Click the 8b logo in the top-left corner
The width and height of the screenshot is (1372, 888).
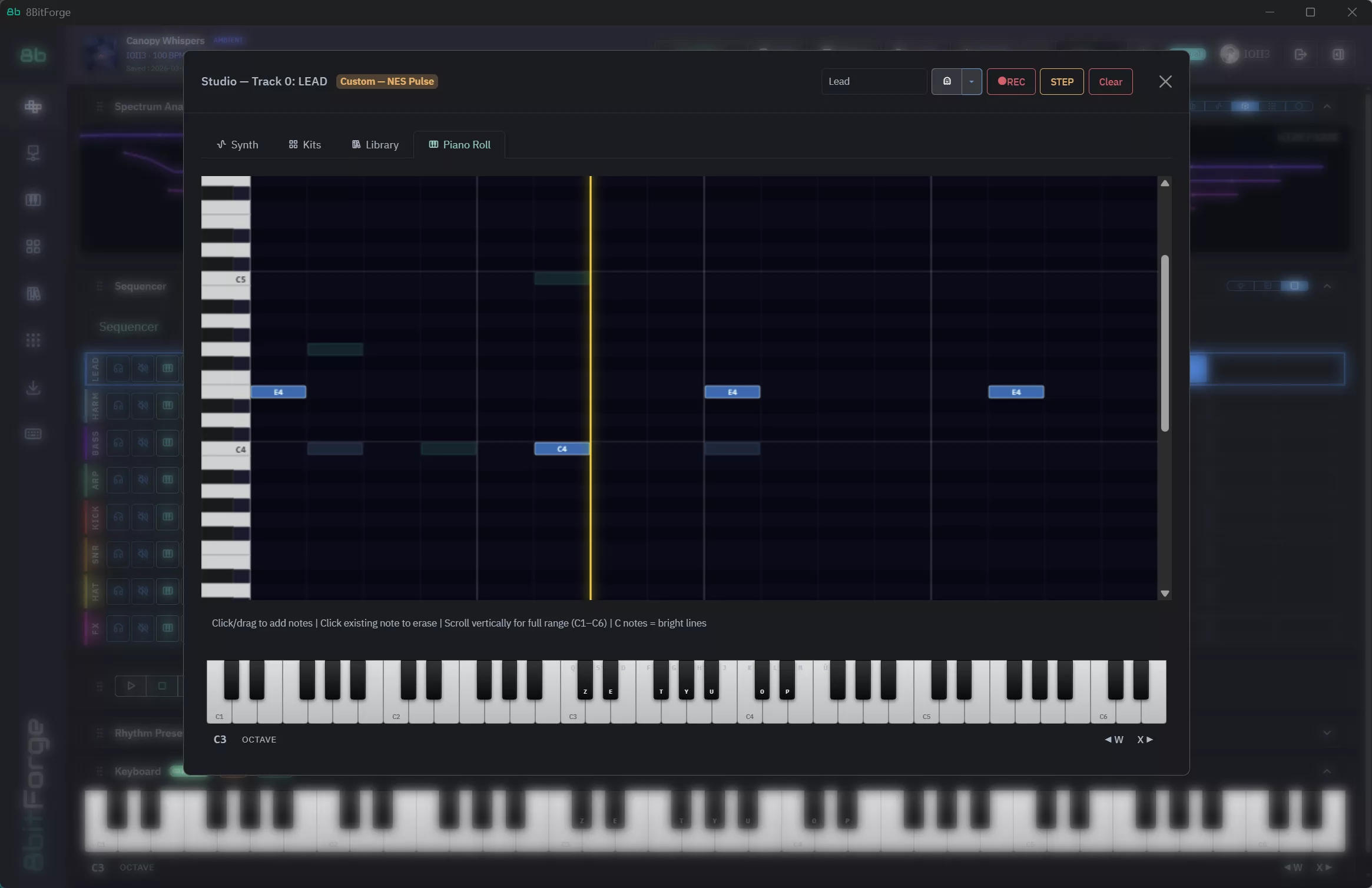(13, 12)
